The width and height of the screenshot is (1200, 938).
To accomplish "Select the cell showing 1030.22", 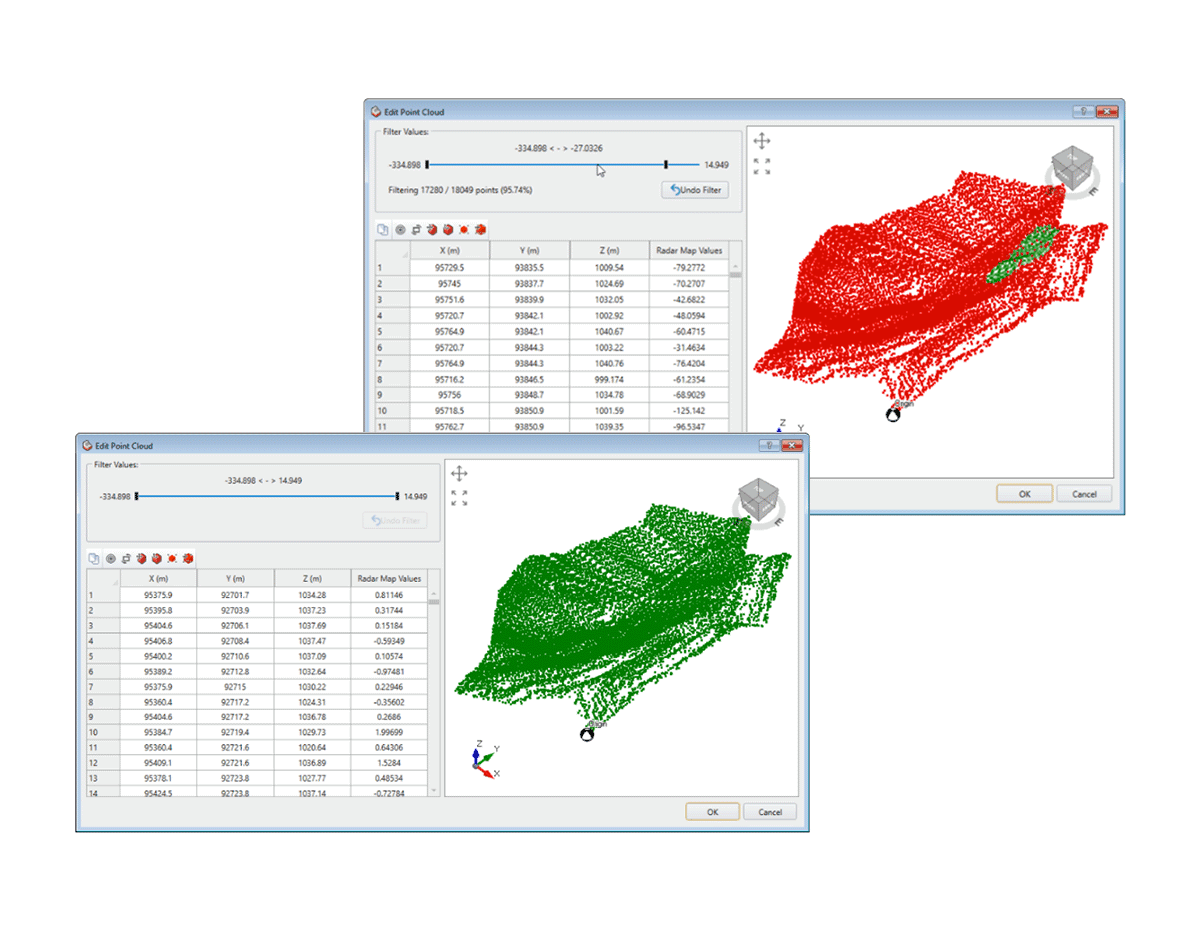I will tap(311, 687).
